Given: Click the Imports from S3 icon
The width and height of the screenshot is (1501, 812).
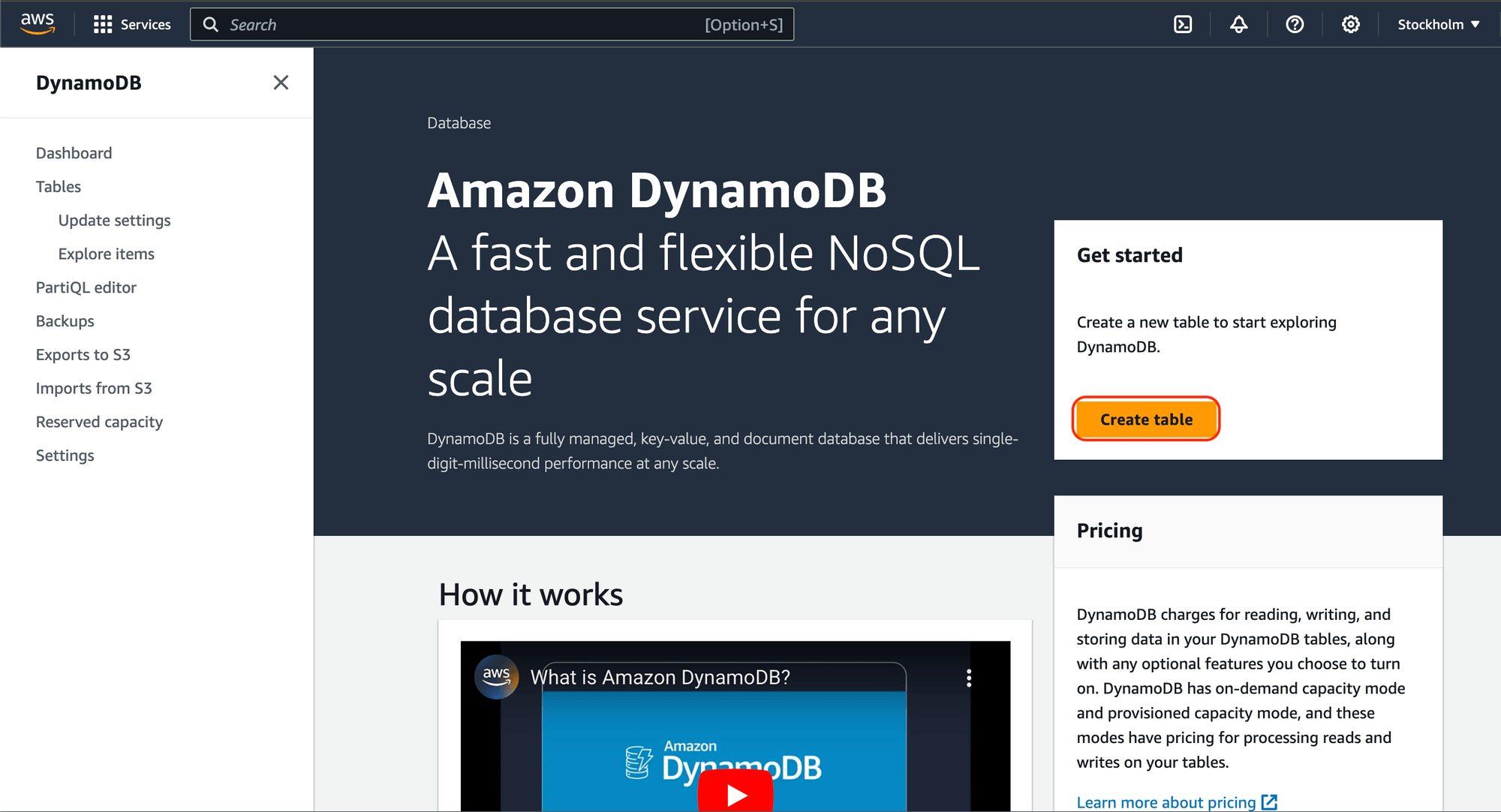Looking at the screenshot, I should tap(94, 388).
